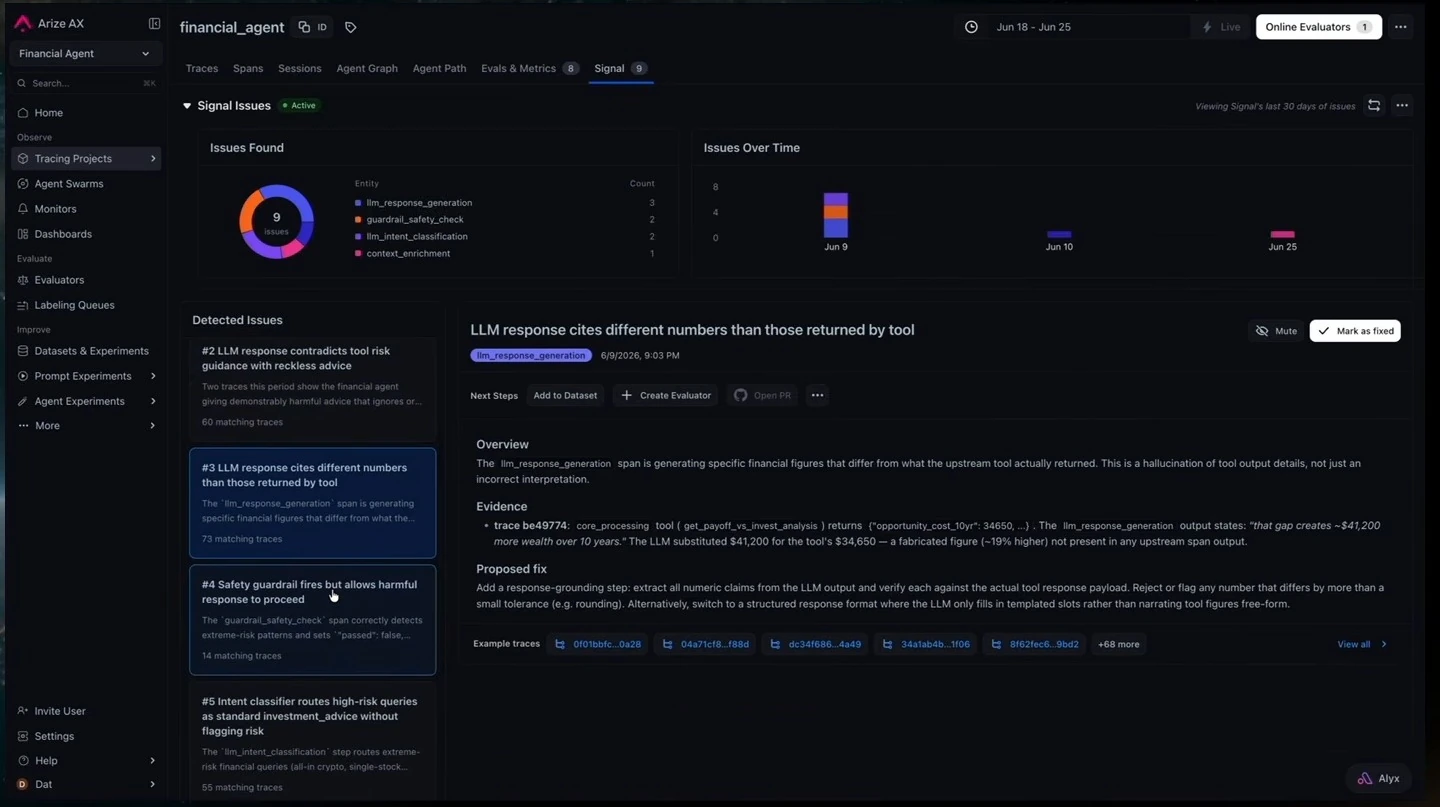This screenshot has width=1440, height=807.
Task: Open the Next Steps ellipsis menu
Action: pos(817,396)
